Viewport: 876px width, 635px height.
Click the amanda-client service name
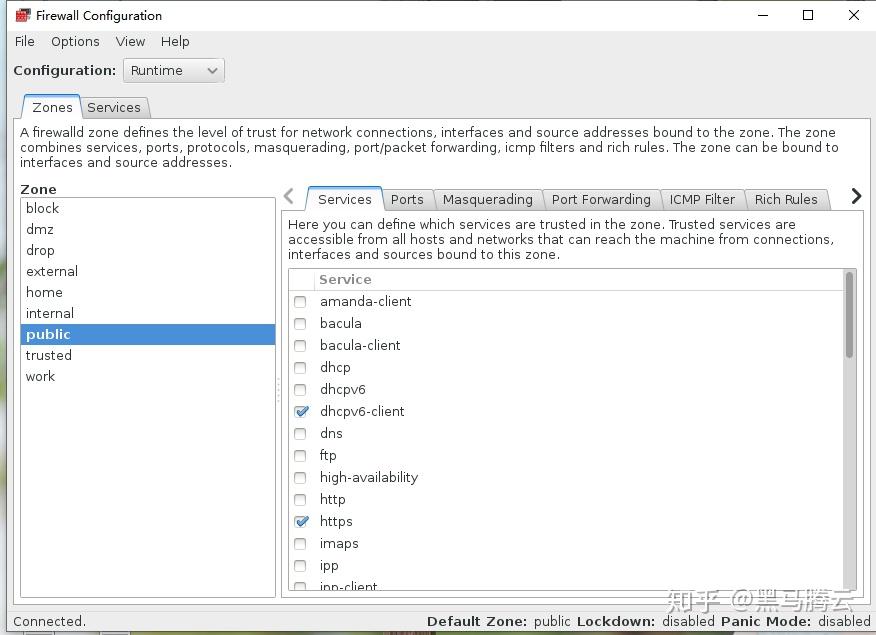coord(365,302)
